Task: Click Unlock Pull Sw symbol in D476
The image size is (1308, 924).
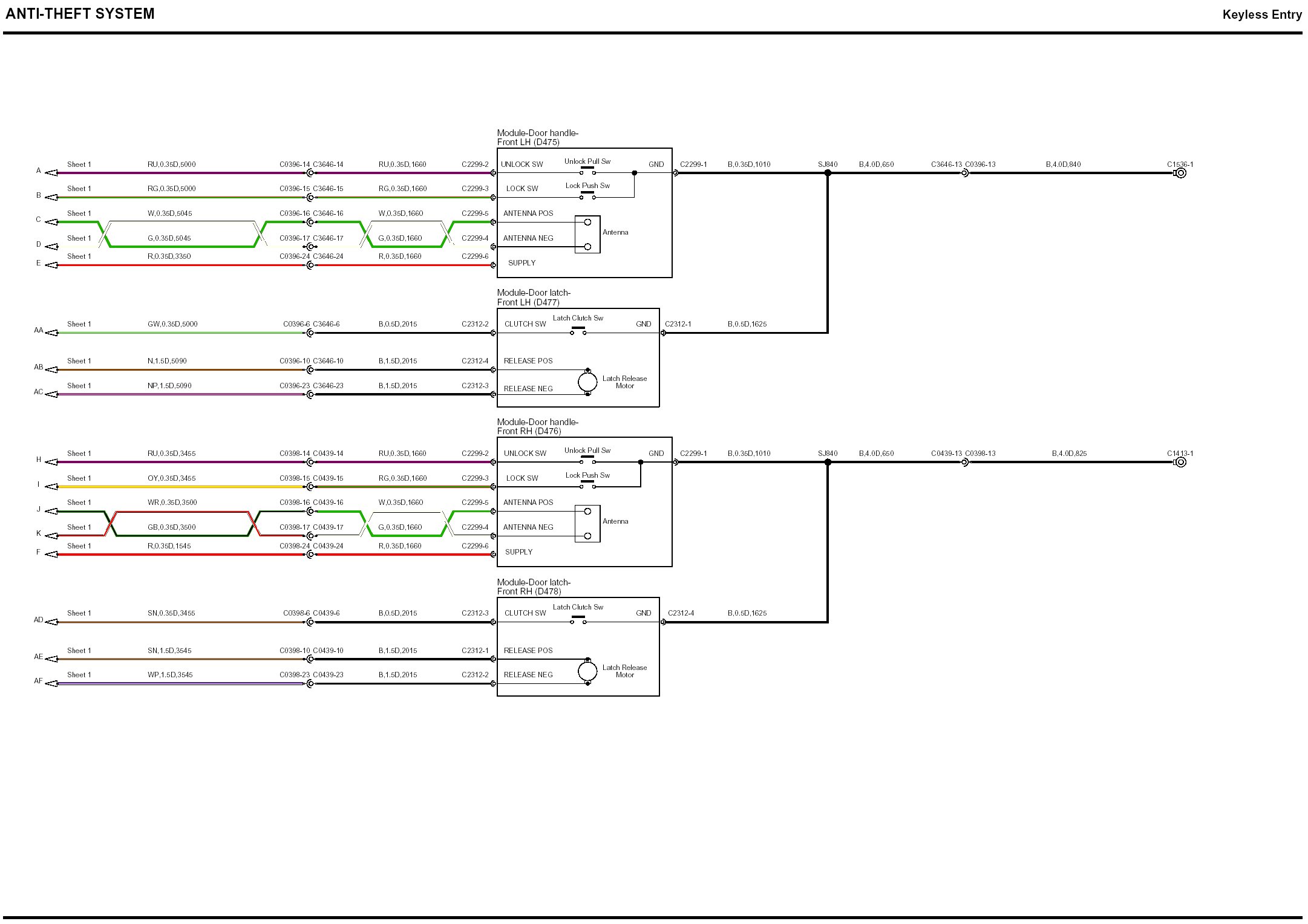Action: point(587,460)
